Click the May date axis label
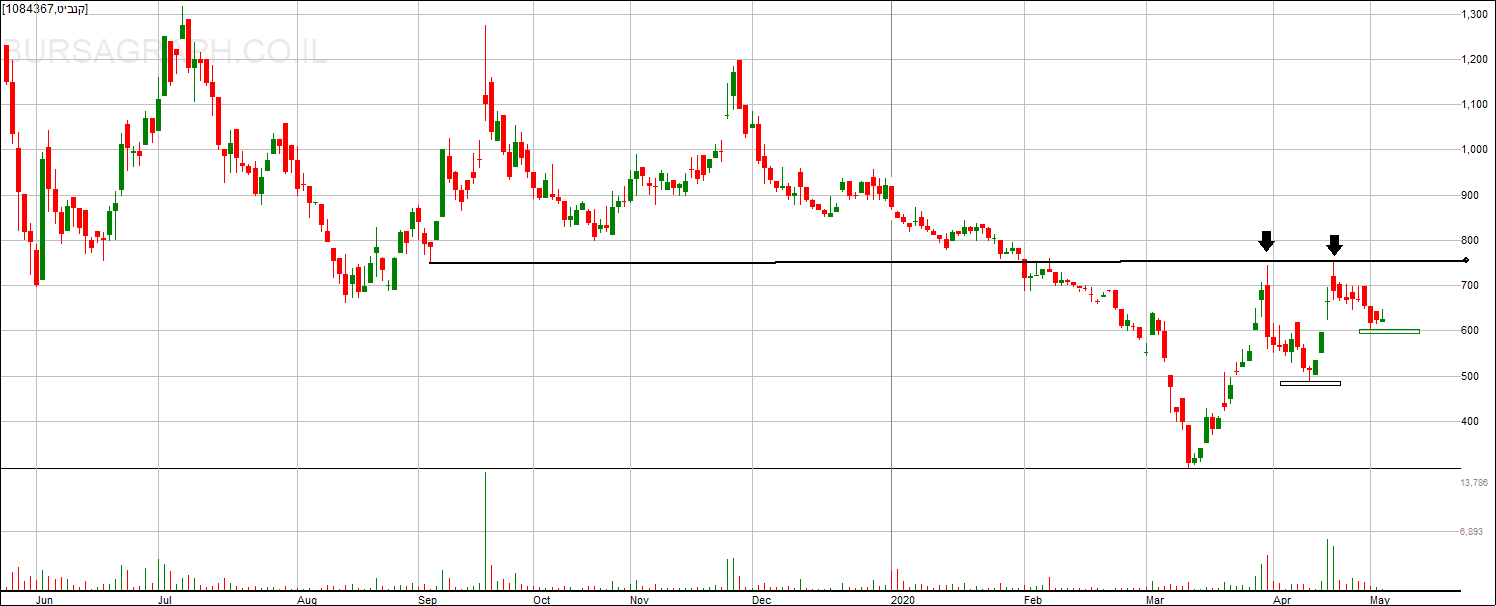 1380,600
